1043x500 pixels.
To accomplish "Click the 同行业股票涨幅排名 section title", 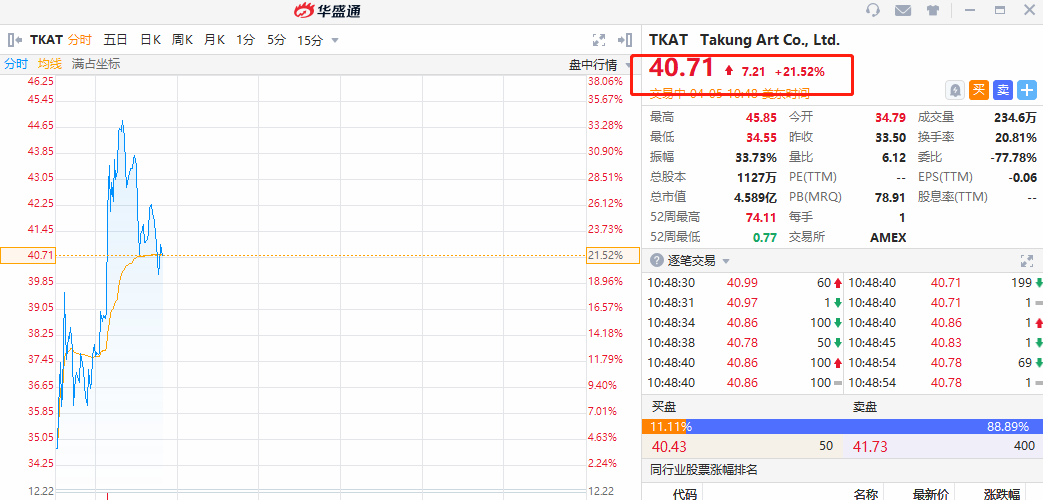I will [x=704, y=470].
